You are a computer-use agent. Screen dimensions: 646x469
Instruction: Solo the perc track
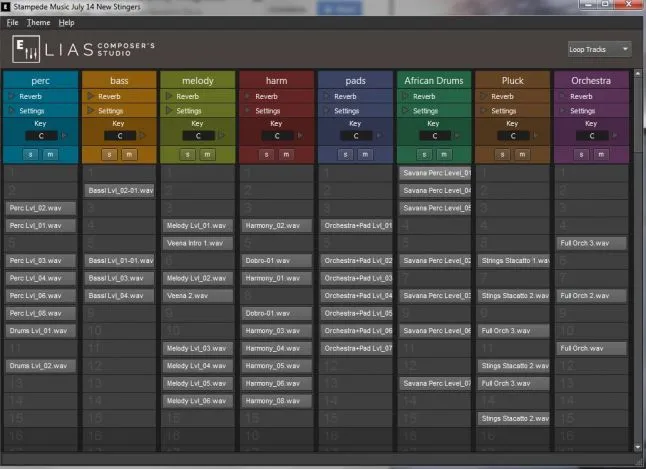[x=30, y=155]
